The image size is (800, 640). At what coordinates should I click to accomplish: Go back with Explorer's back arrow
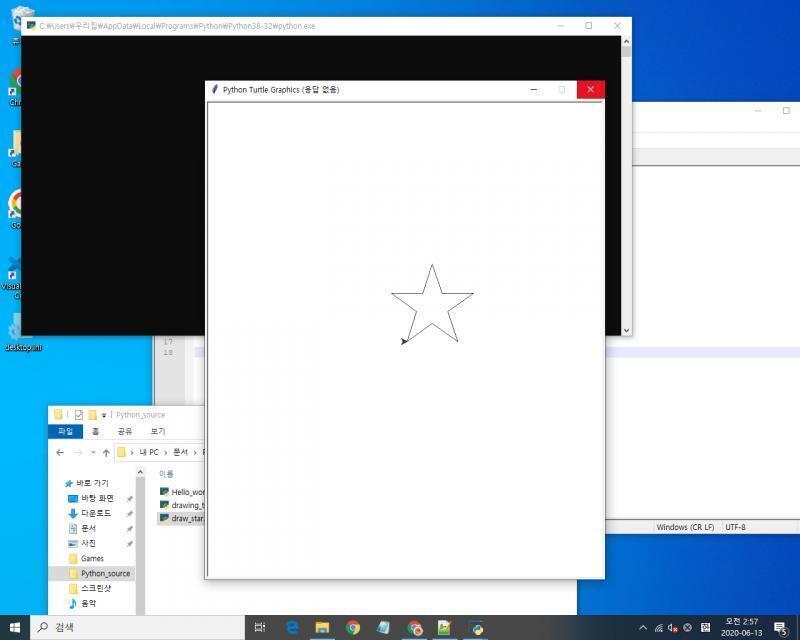pyautogui.click(x=60, y=452)
